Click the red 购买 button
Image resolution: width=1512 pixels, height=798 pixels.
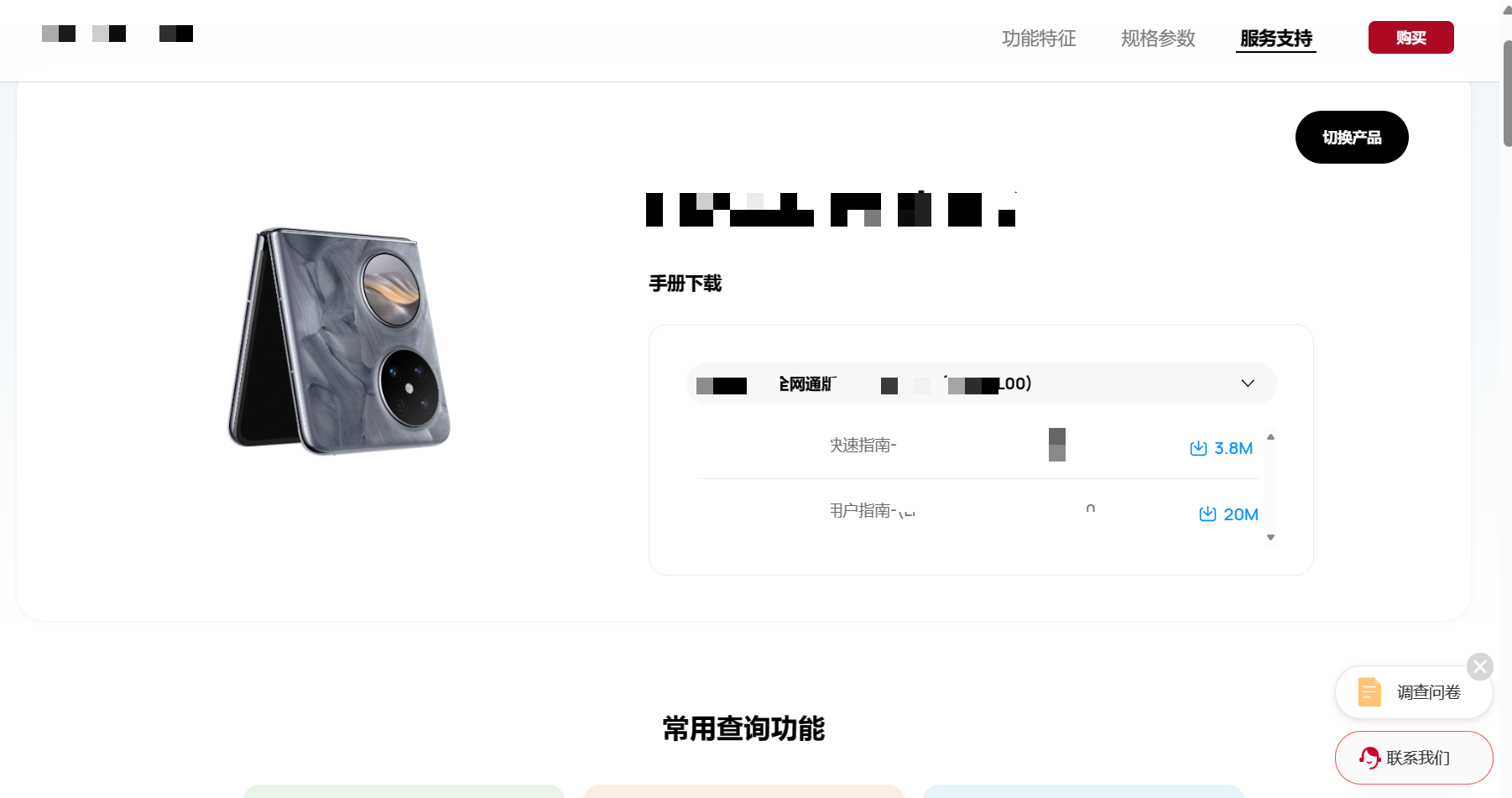tap(1411, 38)
